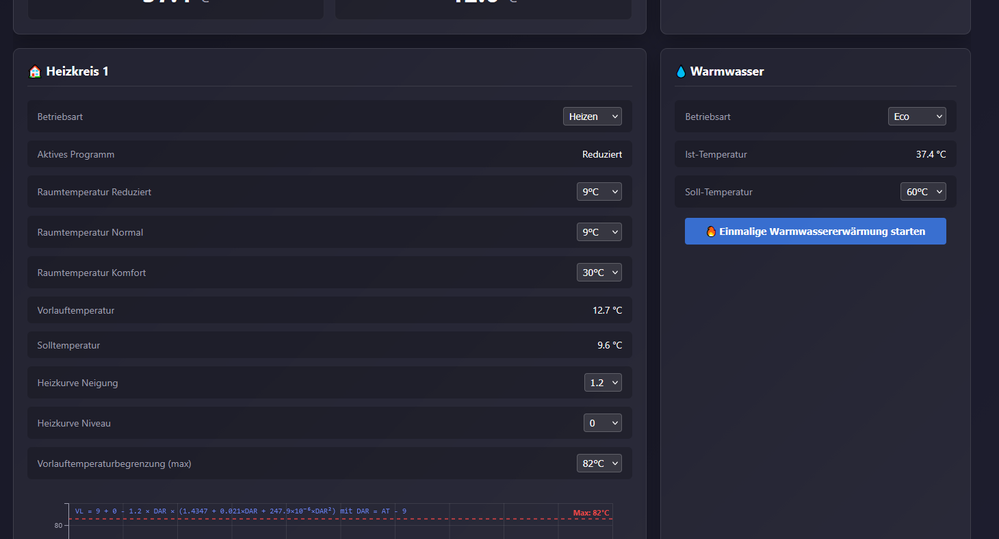Click the Vorlauftemperaturbegrenzung (max) label
The width and height of the screenshot is (999, 539).
pos(114,463)
